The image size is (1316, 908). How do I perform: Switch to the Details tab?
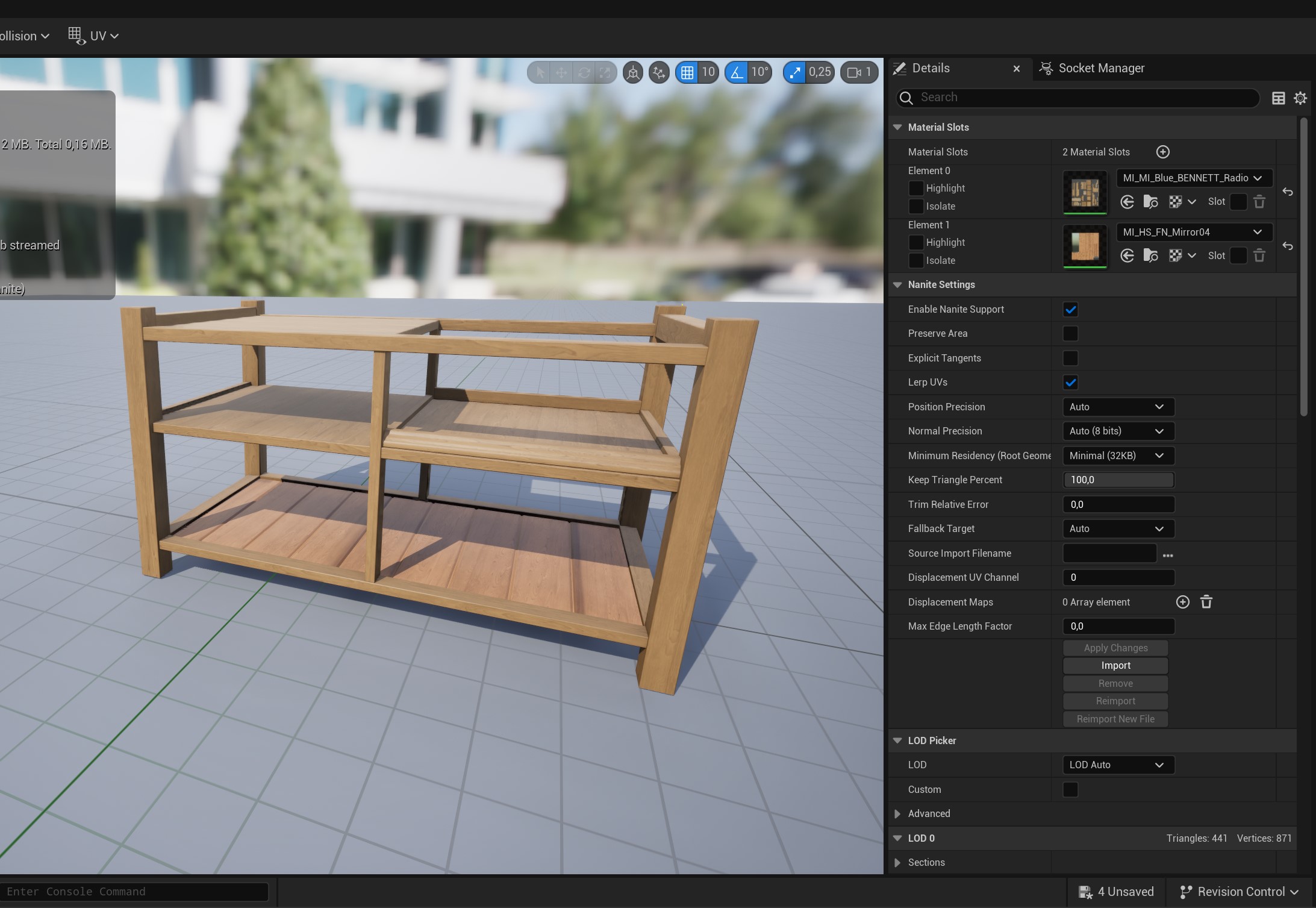931,68
